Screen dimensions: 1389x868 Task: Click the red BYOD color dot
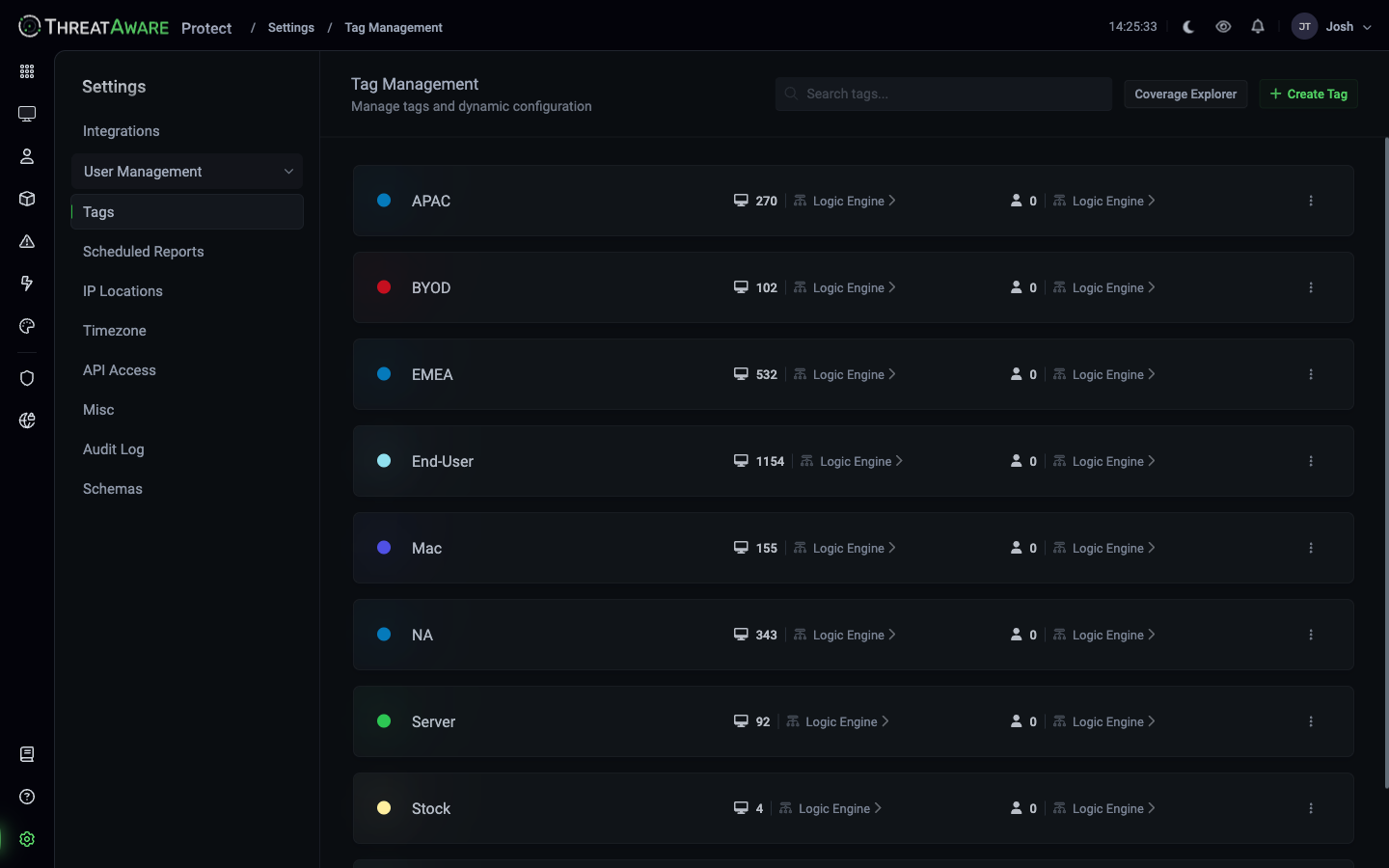(384, 287)
